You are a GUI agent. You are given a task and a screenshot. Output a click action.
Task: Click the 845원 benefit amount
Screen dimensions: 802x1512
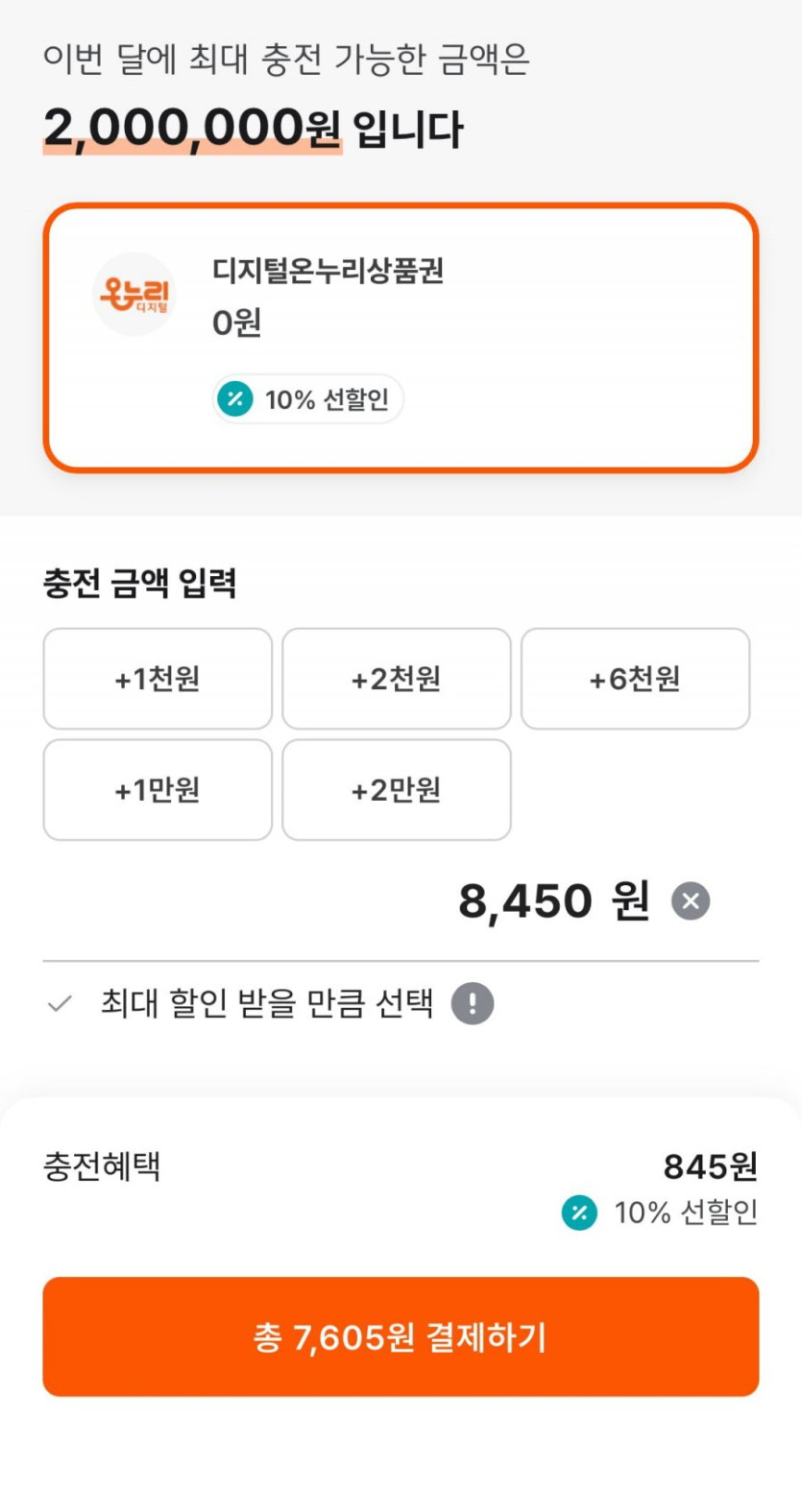(x=710, y=1166)
